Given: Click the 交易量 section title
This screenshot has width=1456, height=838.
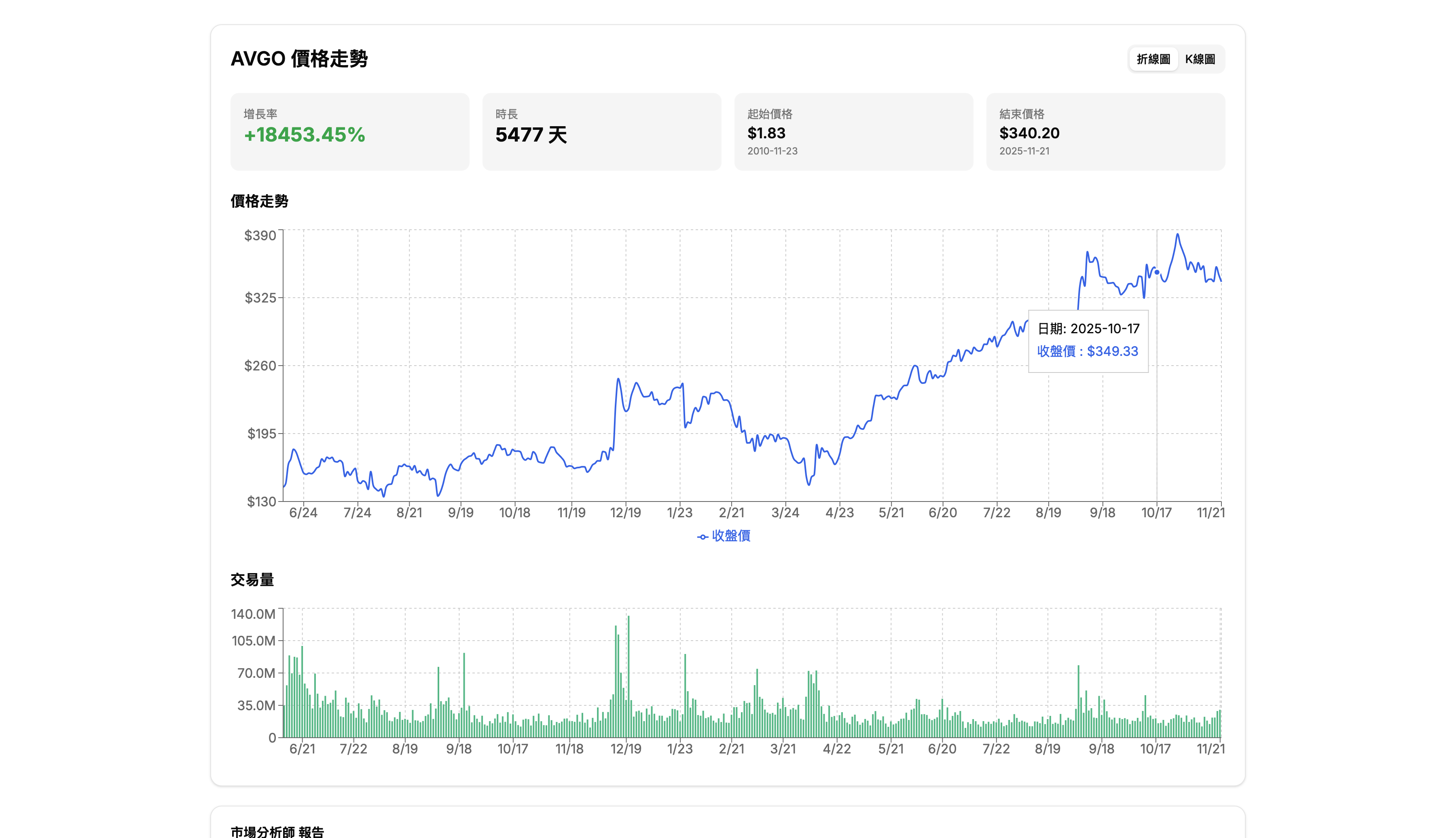Looking at the screenshot, I should coord(252,580).
